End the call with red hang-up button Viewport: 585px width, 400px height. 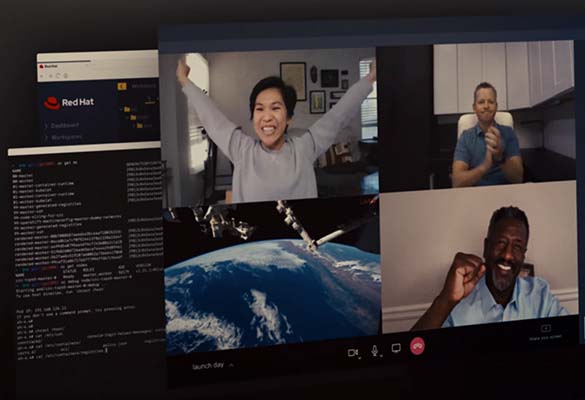coord(417,346)
